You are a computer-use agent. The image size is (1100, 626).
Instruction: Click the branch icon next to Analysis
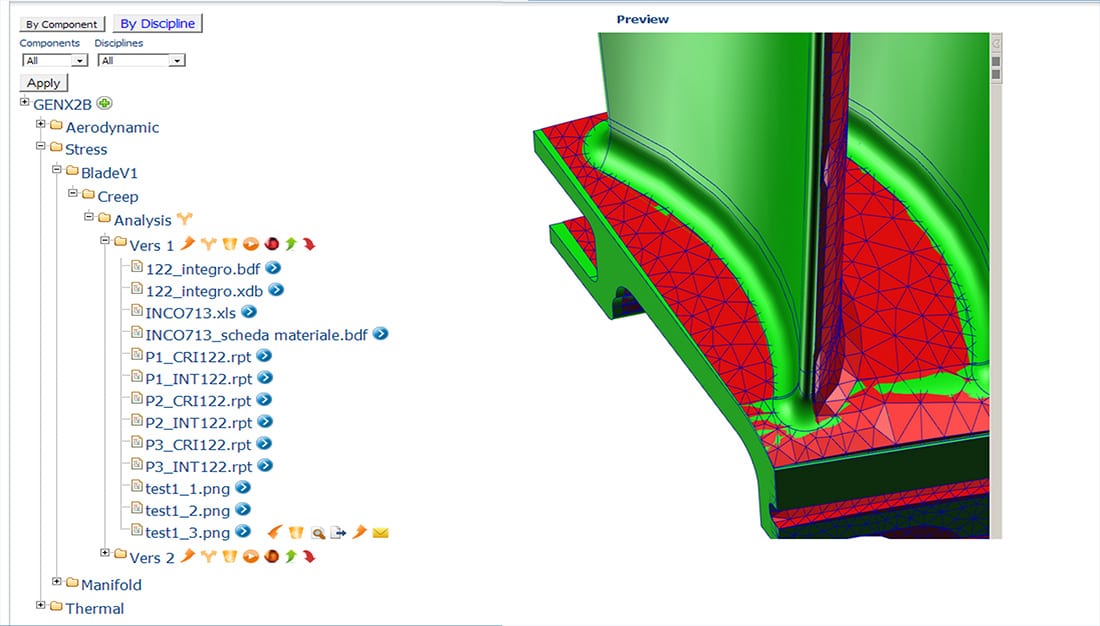185,220
